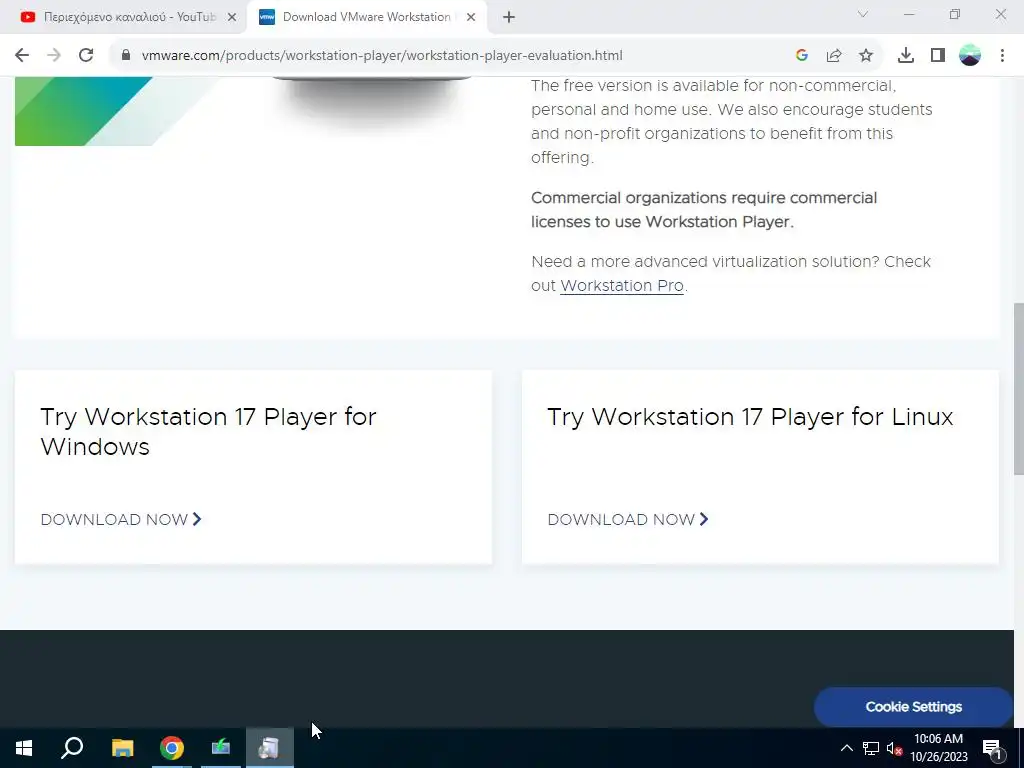Go back using the browser back arrow
Screen dimensions: 1024x768
pos(22,56)
